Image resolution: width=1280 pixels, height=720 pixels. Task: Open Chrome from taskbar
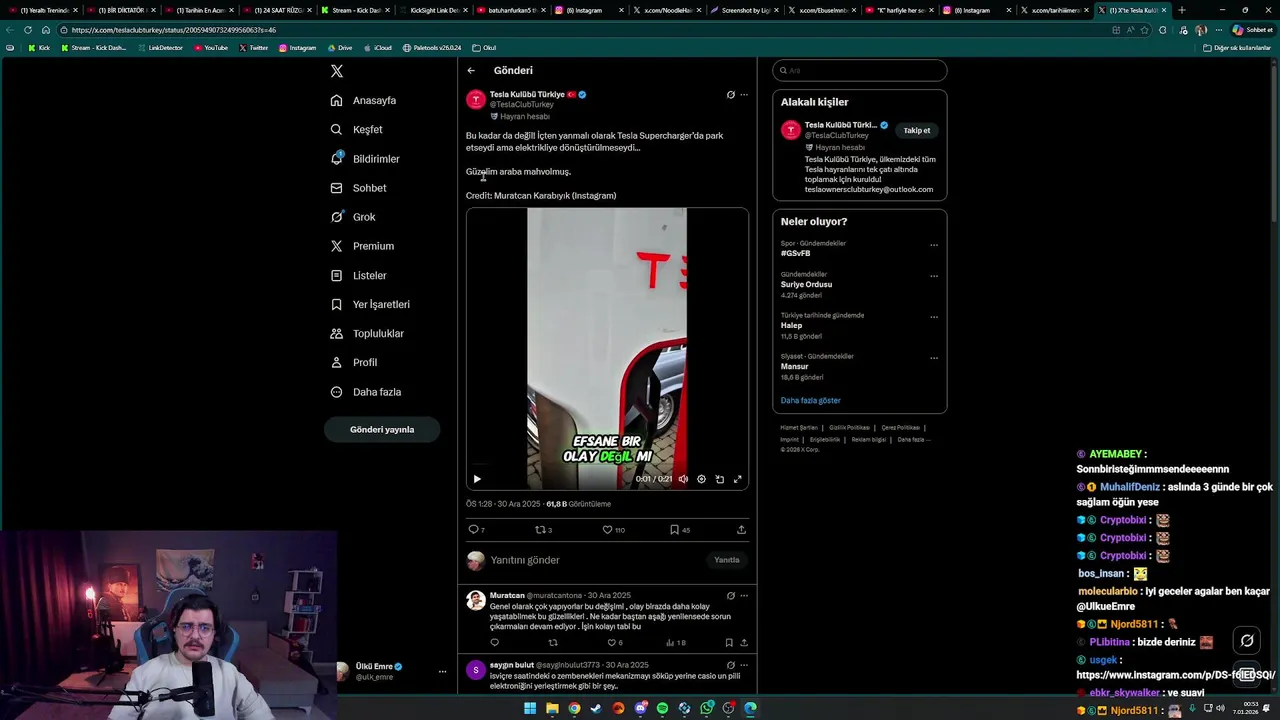point(574,709)
